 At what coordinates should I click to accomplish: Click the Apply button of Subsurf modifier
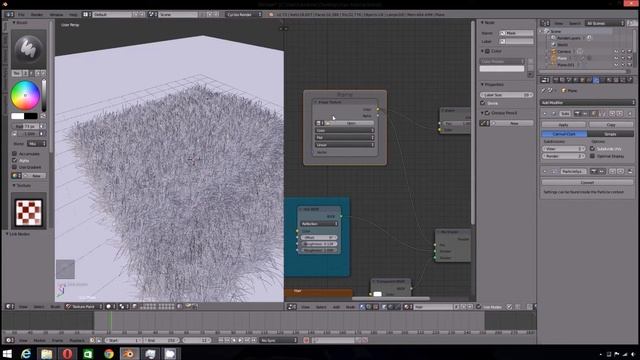coord(563,124)
